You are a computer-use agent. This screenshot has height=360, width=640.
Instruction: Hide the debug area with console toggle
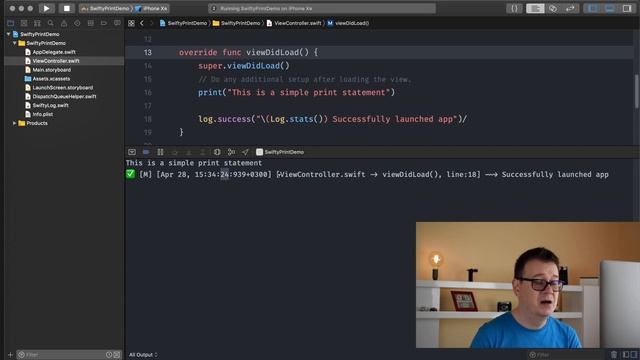click(x=132, y=152)
